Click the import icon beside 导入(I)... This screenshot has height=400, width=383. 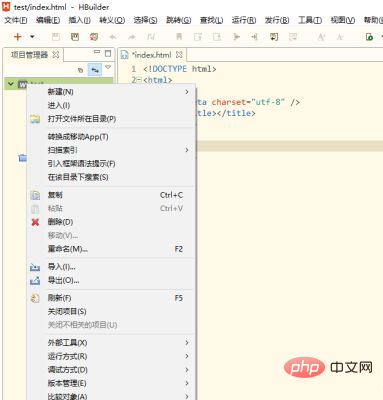[35, 267]
